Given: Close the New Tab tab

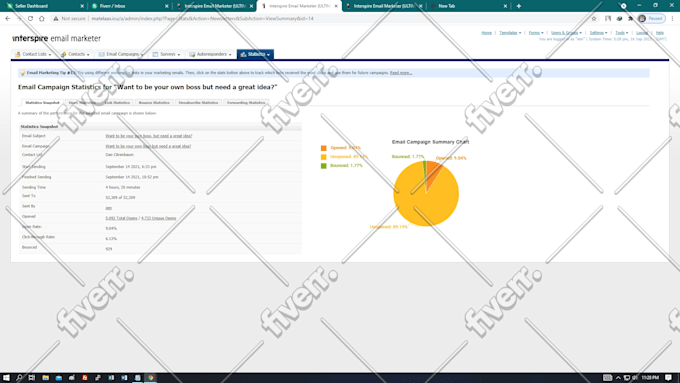Looking at the screenshot, I should (x=505, y=6).
